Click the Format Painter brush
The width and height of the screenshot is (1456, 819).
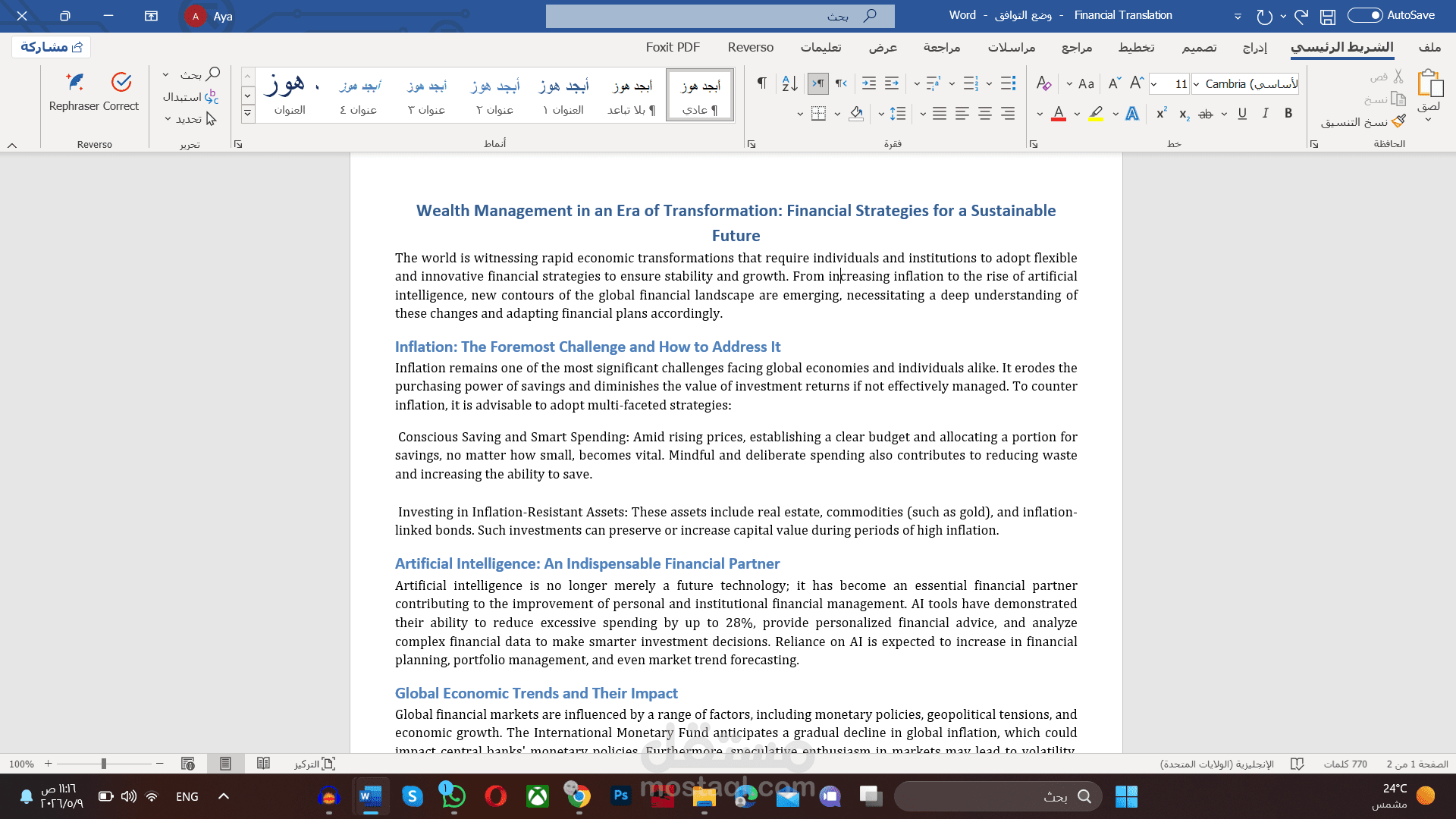[x=1398, y=121]
